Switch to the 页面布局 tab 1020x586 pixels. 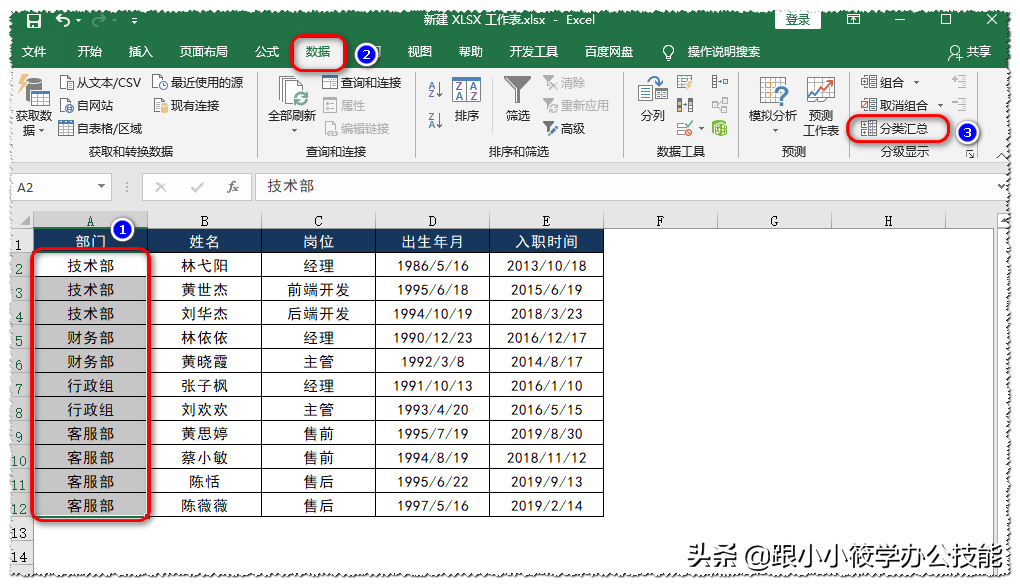point(204,52)
